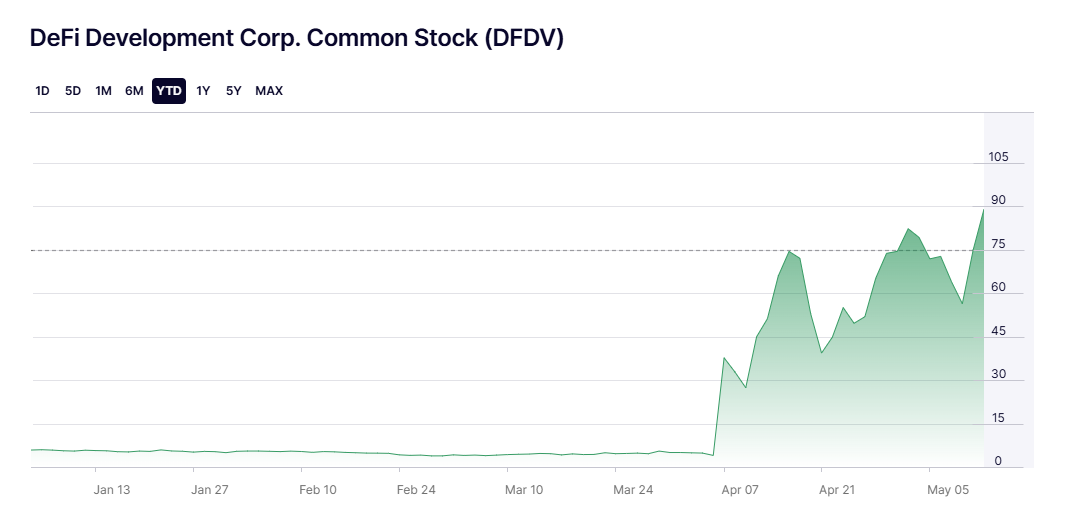
Task: Click the mid-April peak on the chart line
Action: (789, 252)
